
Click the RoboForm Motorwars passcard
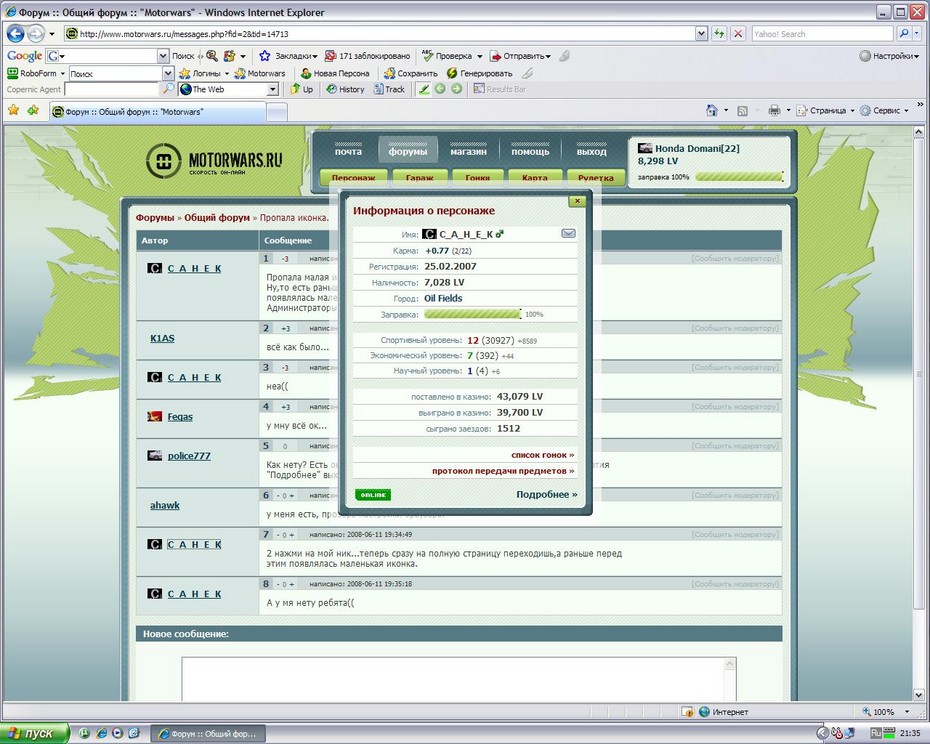click(x=260, y=74)
